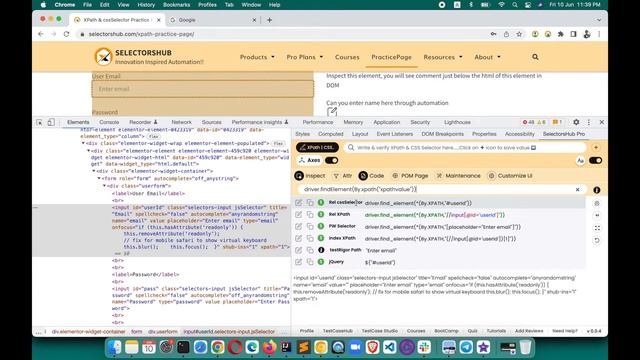Open the Event Listeners tab
Viewport: 640px width, 360px height.
[x=394, y=134]
